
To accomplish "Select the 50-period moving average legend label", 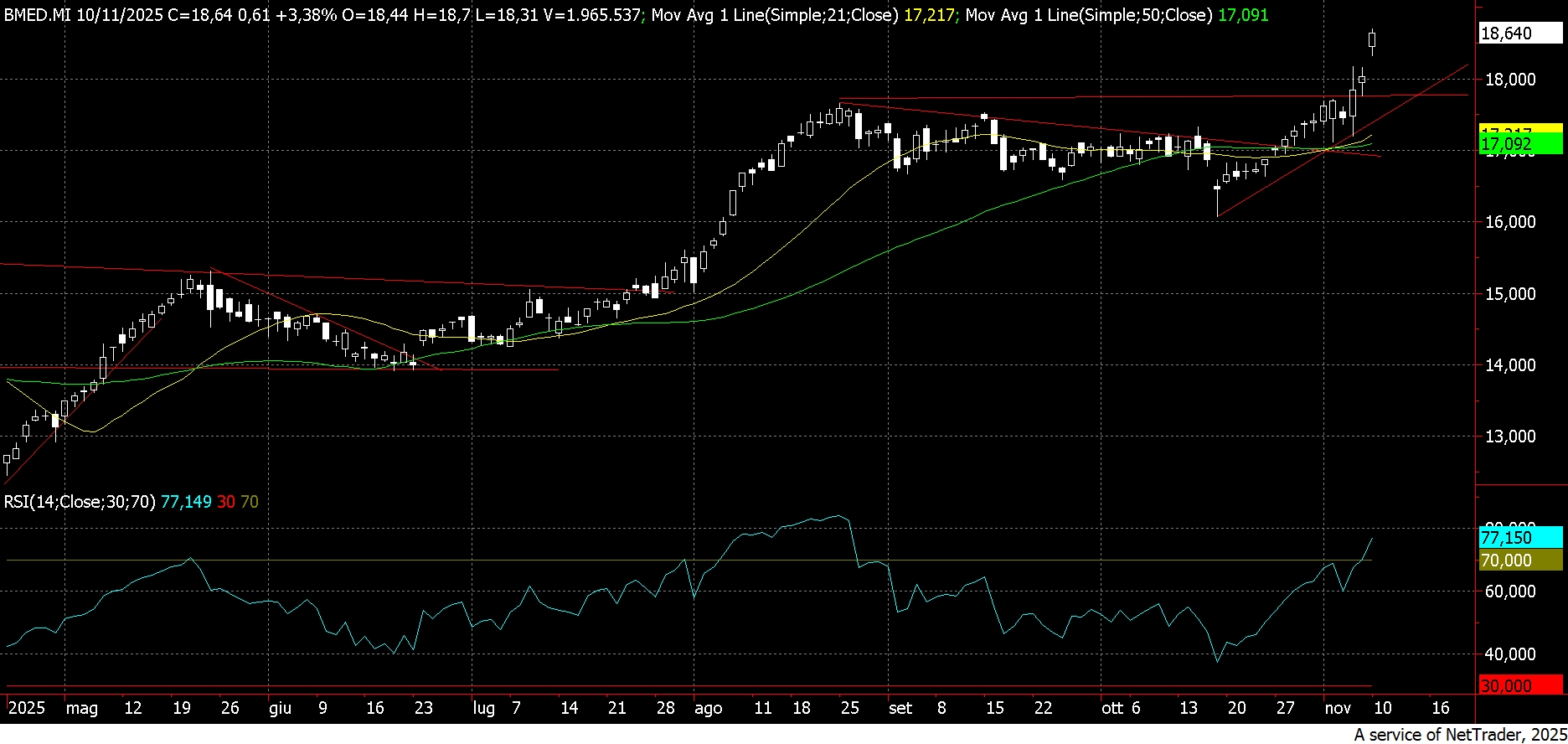I will click(x=1088, y=15).
